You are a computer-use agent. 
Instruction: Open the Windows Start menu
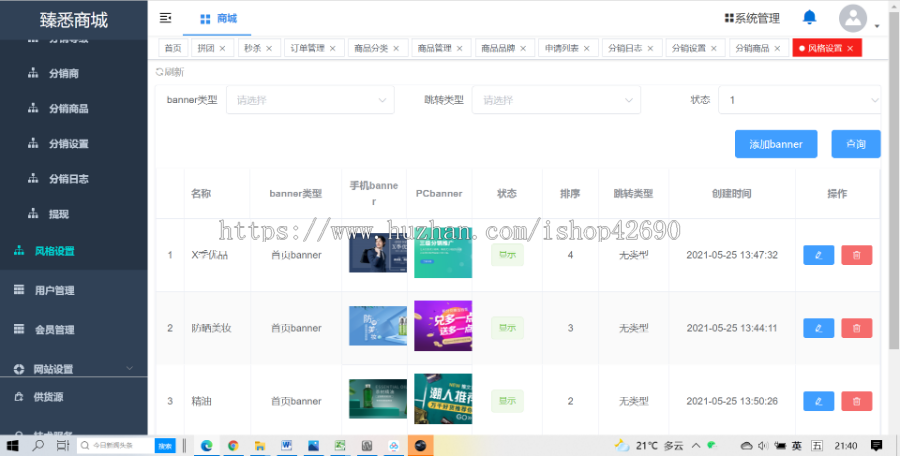click(x=12, y=445)
